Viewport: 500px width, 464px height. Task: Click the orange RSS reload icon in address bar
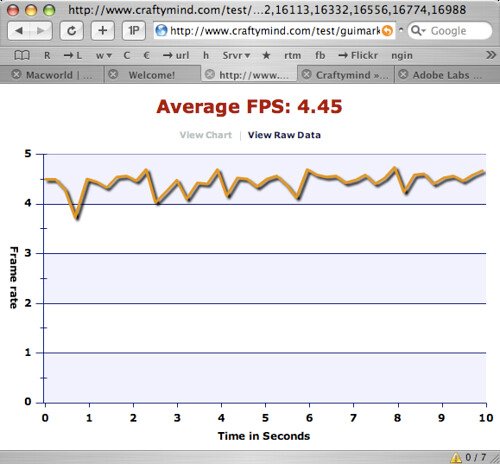387,31
